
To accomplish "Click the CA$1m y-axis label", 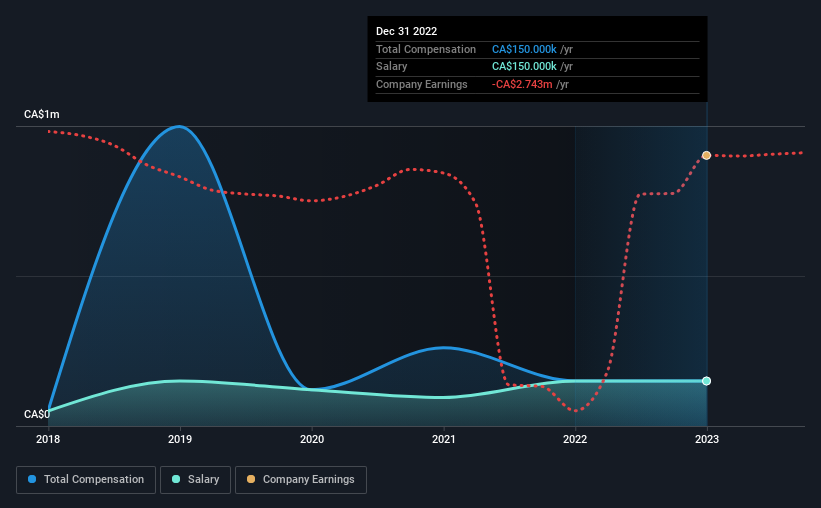I will tap(42, 115).
